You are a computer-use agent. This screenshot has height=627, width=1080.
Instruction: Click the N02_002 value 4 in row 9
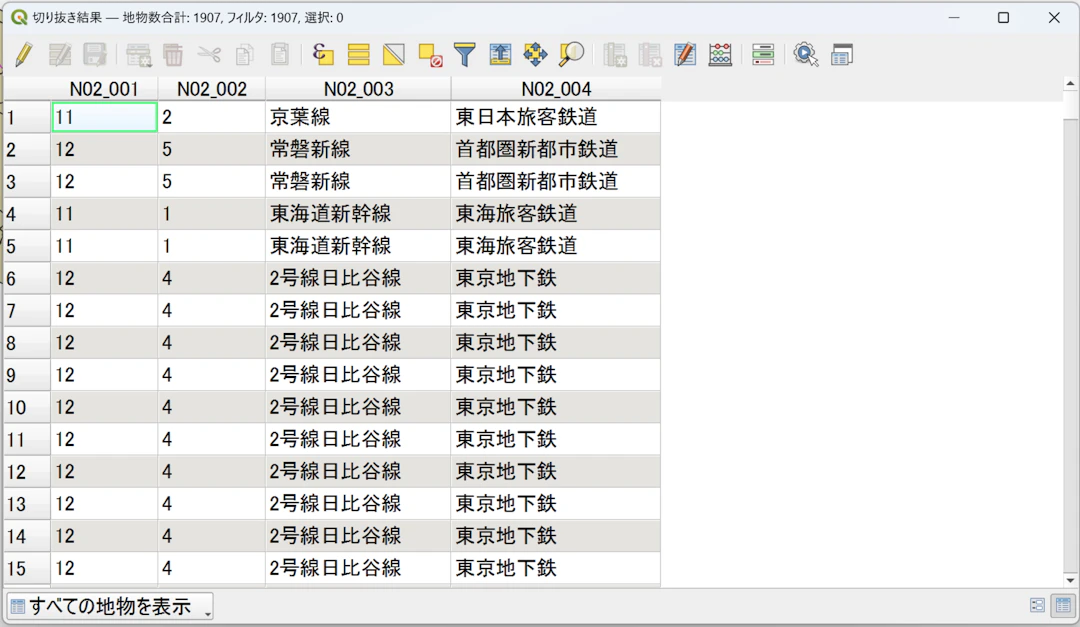[211, 375]
